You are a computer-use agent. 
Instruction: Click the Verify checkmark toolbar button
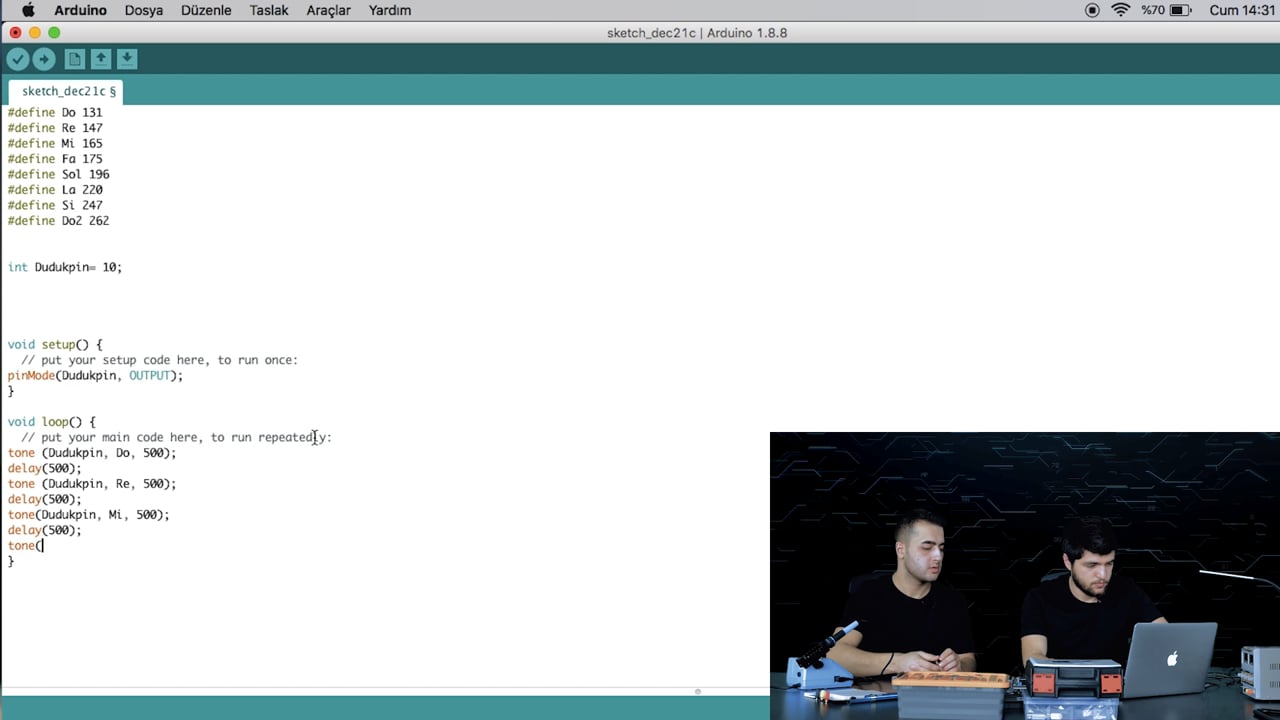point(18,59)
